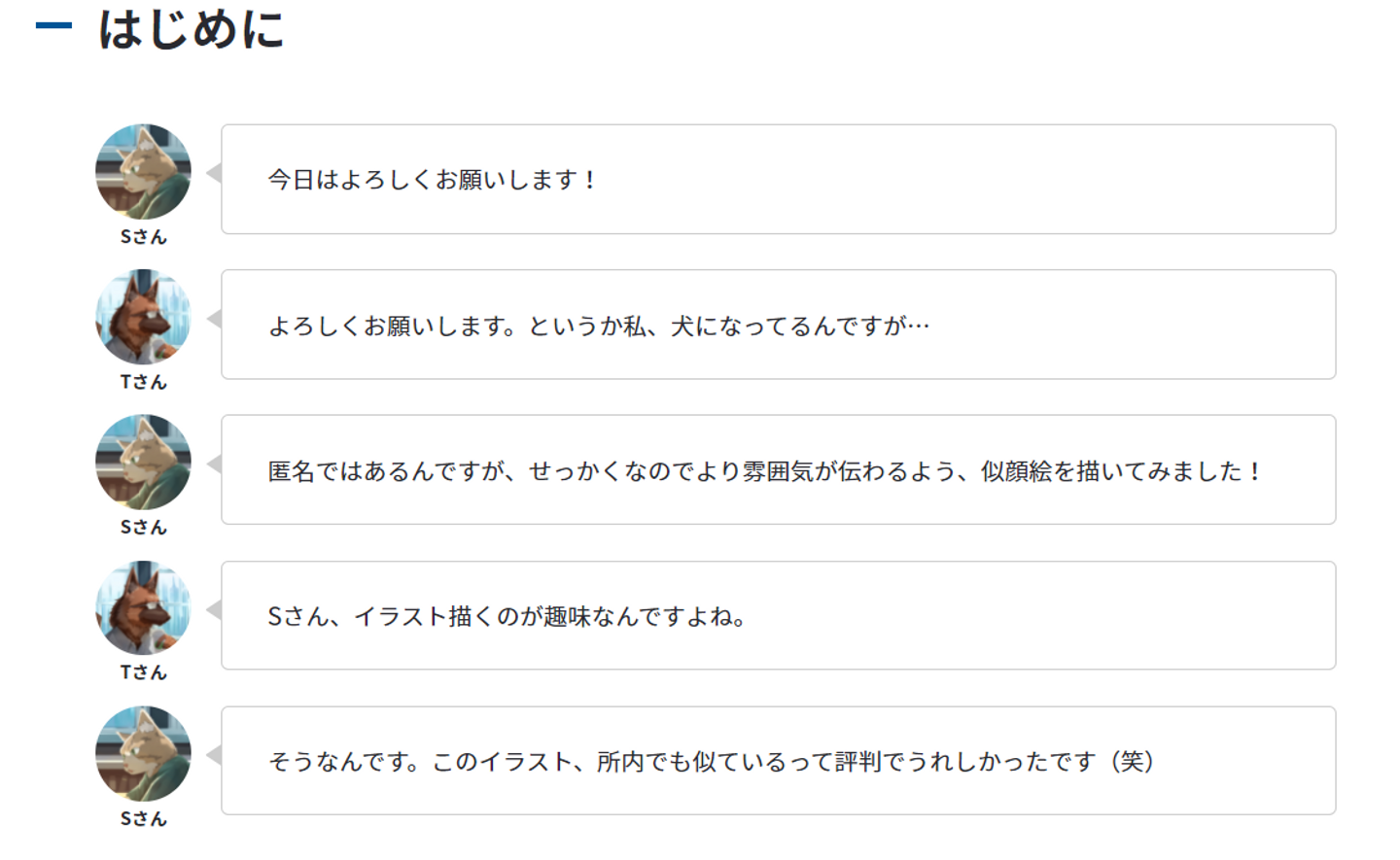1400x860 pixels.
Task: Click the Sさん avatar beside the 似顔絵 message
Action: point(143,462)
